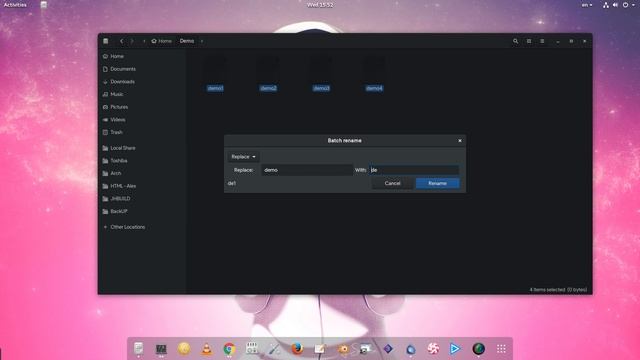Go forward with the right arrow button
640x360 pixels.
(x=132, y=41)
